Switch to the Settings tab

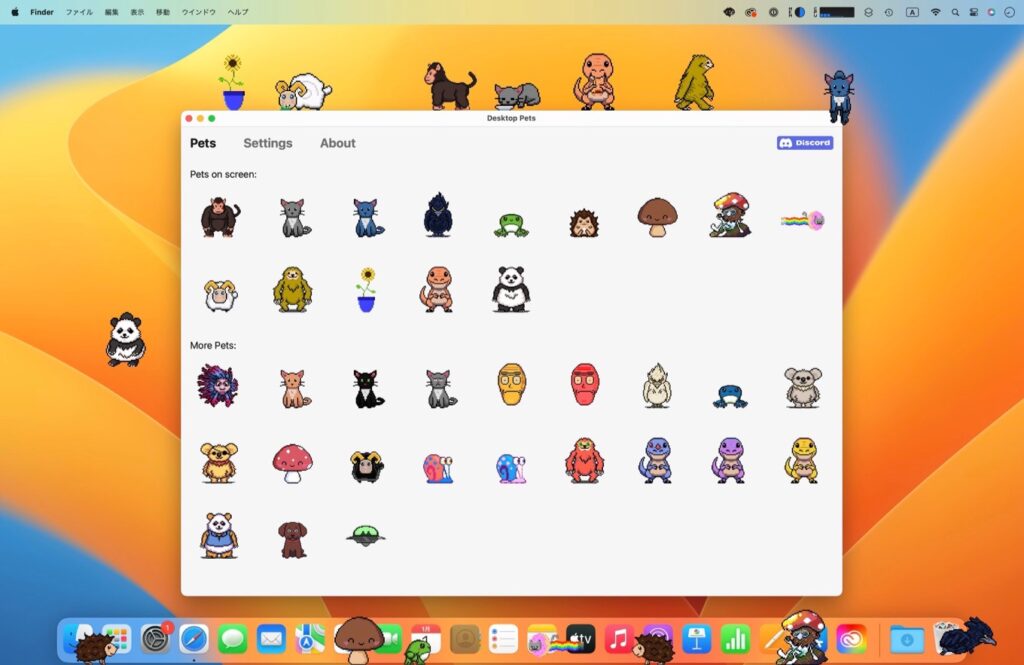point(267,143)
